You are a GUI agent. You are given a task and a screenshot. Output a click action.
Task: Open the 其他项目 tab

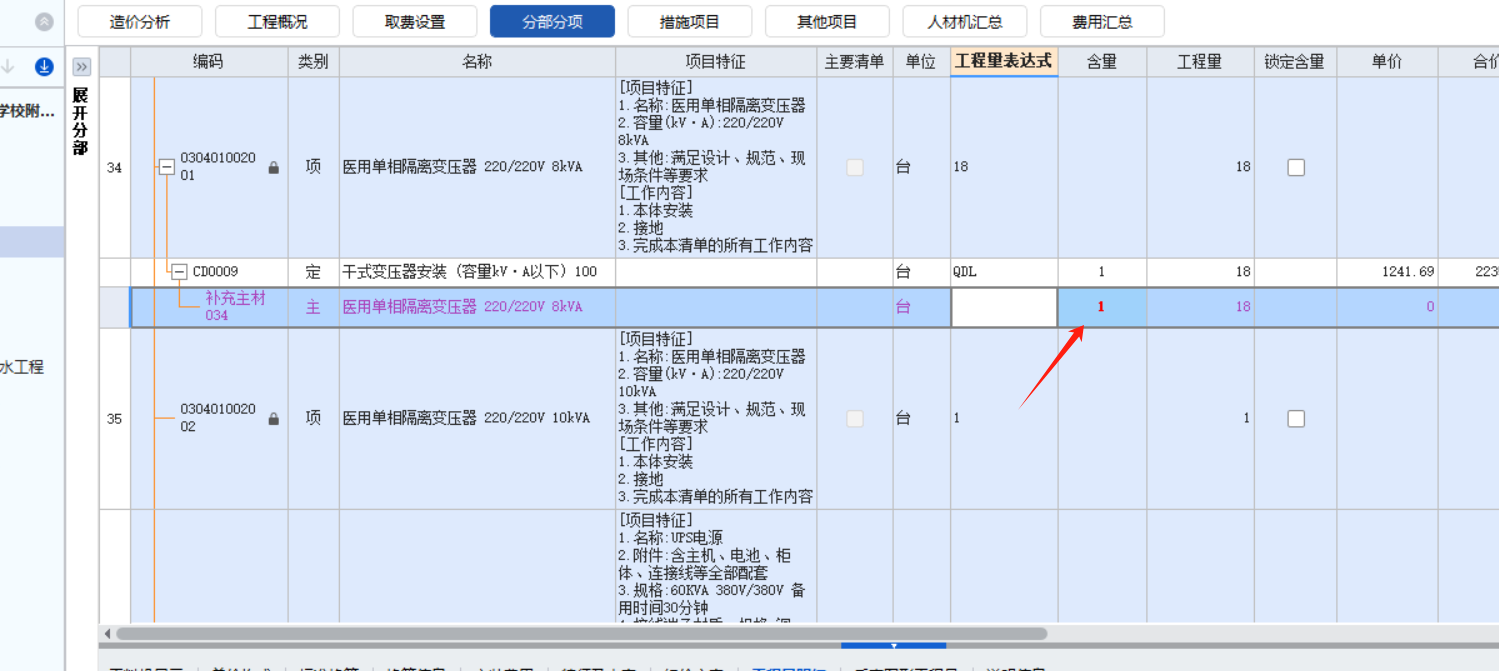point(827,21)
